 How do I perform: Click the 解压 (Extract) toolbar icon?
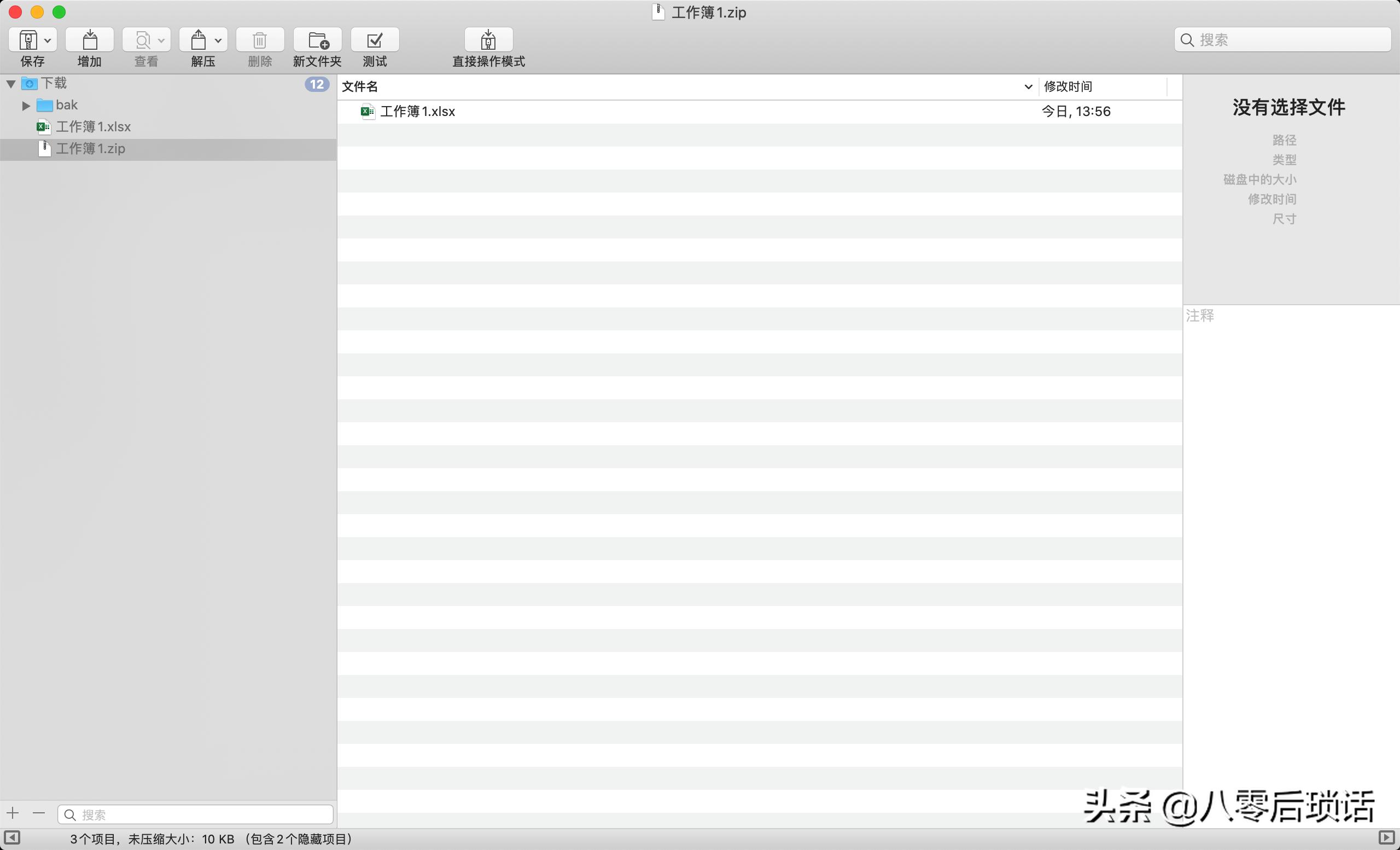[x=199, y=40]
